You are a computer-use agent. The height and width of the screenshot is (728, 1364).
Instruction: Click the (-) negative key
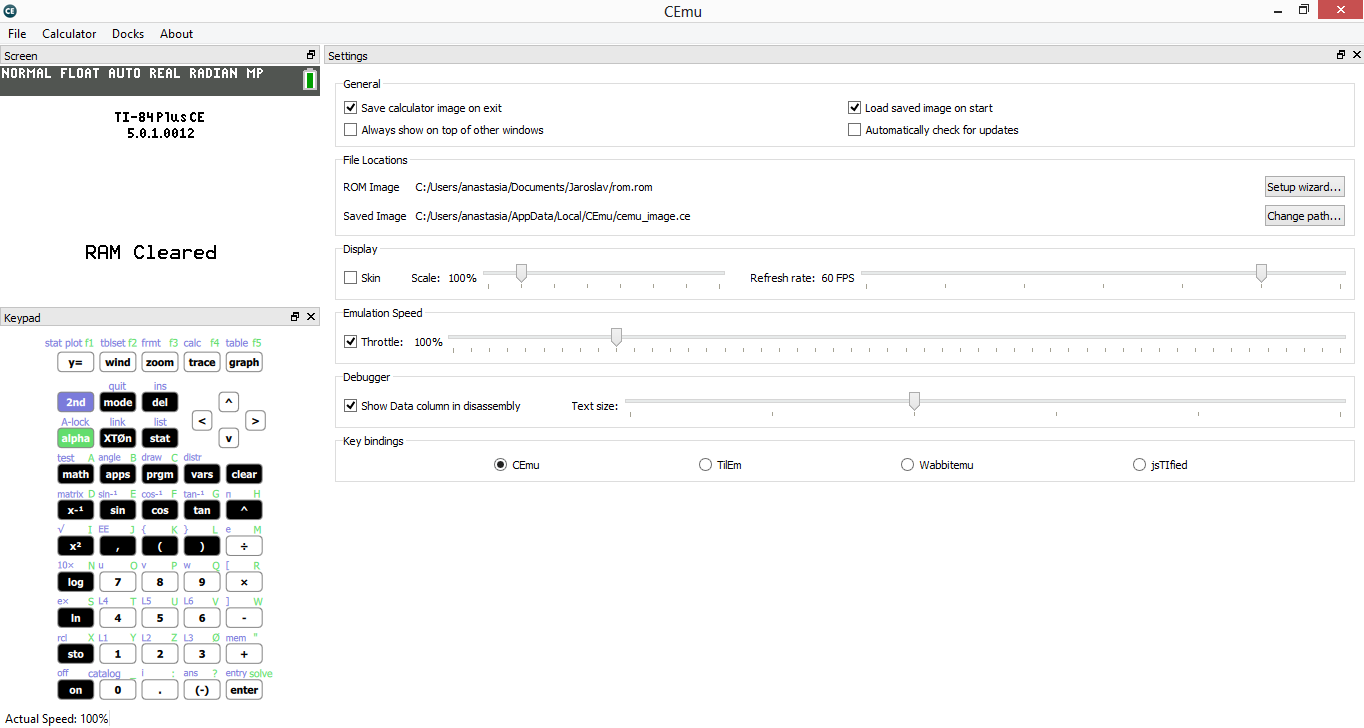pos(202,690)
